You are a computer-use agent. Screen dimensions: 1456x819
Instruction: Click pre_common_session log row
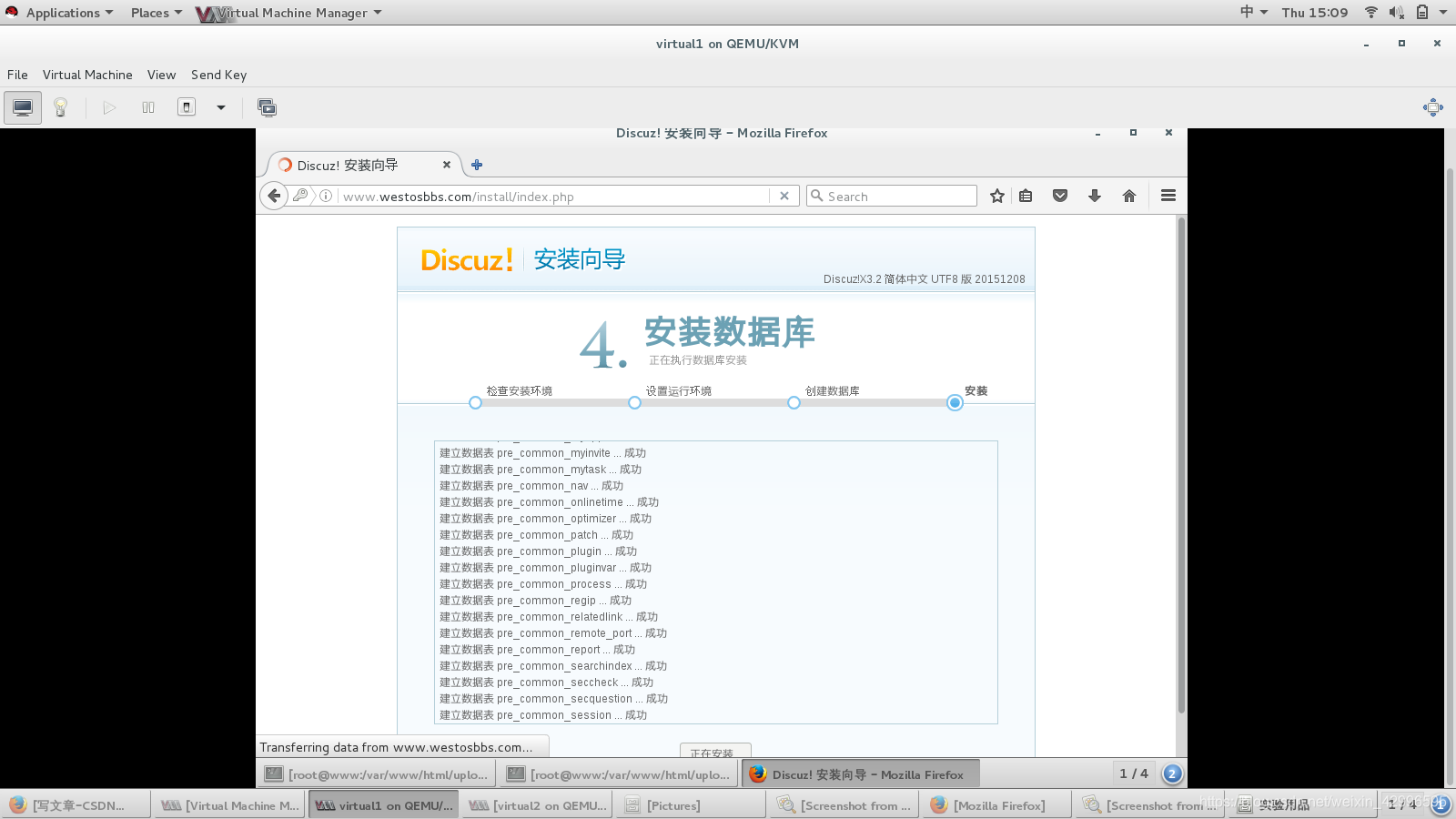pos(543,715)
